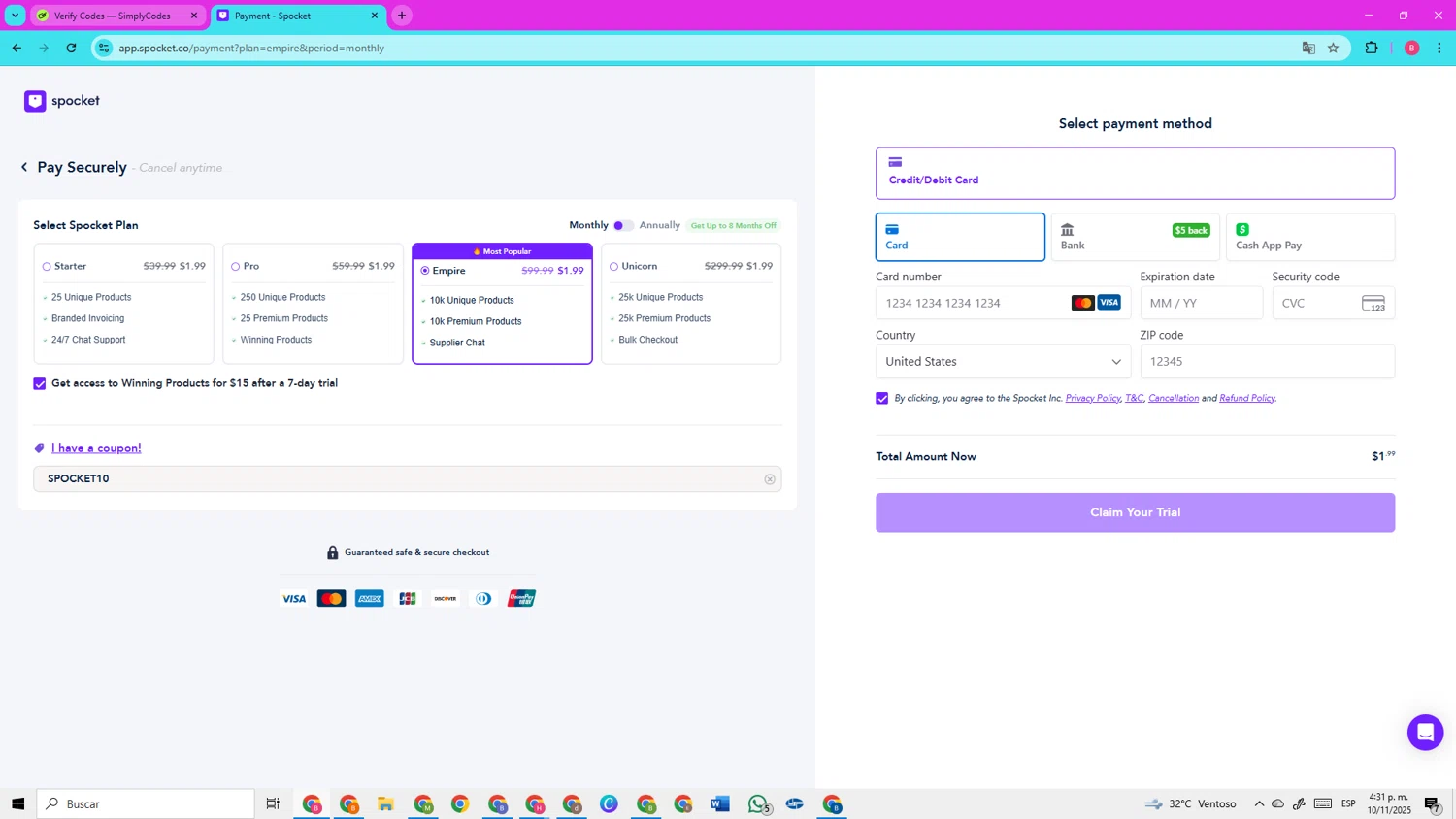Focus the ZIP code field
This screenshot has height=819, width=1456.
coord(1267,362)
